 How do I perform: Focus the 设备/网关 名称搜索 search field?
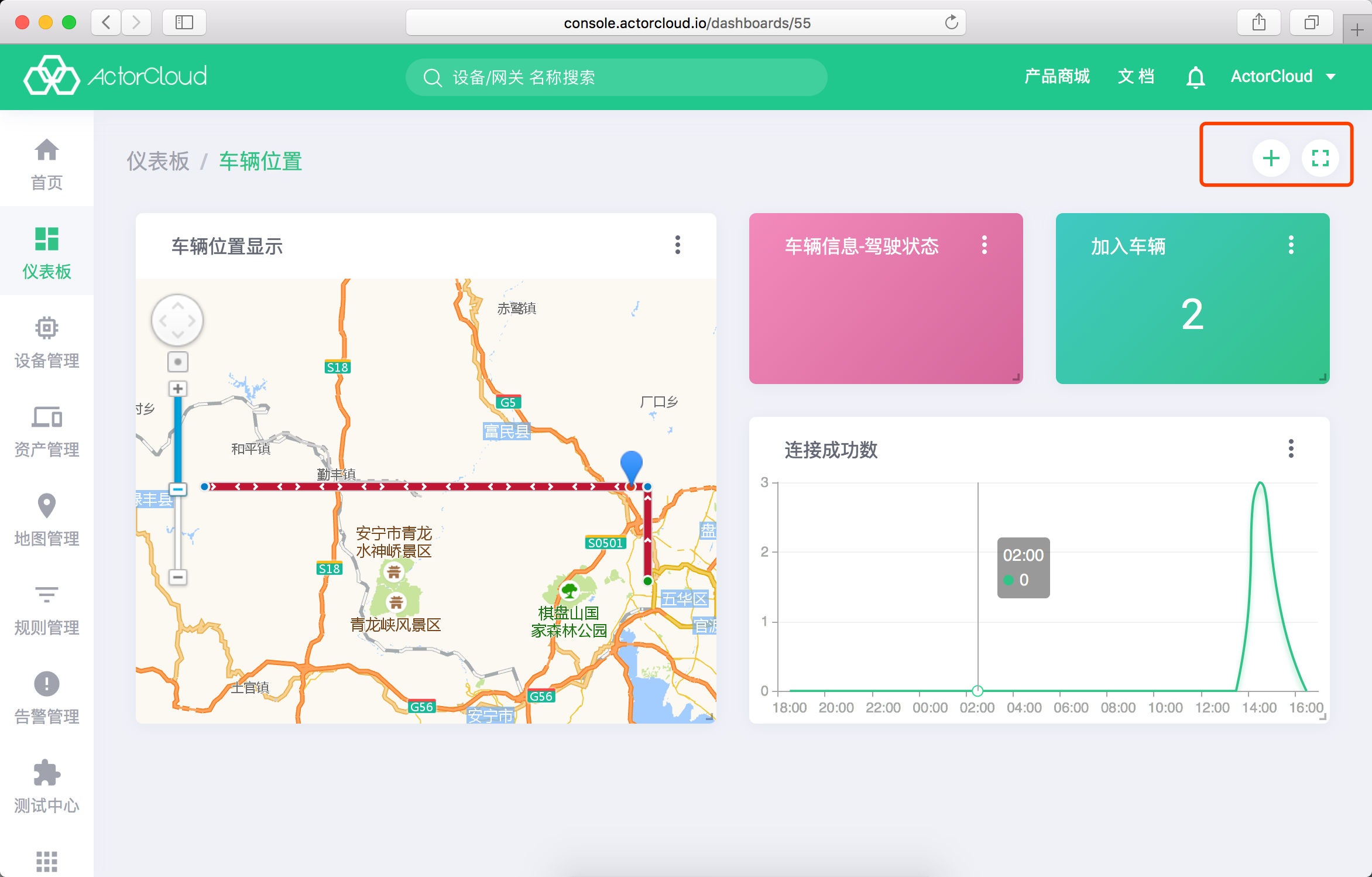click(x=616, y=77)
